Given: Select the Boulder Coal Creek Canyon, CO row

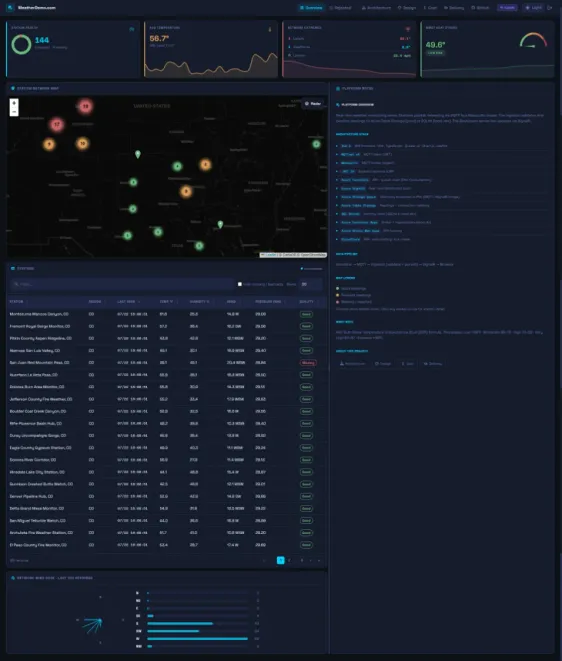Looking at the screenshot, I should tap(167, 411).
